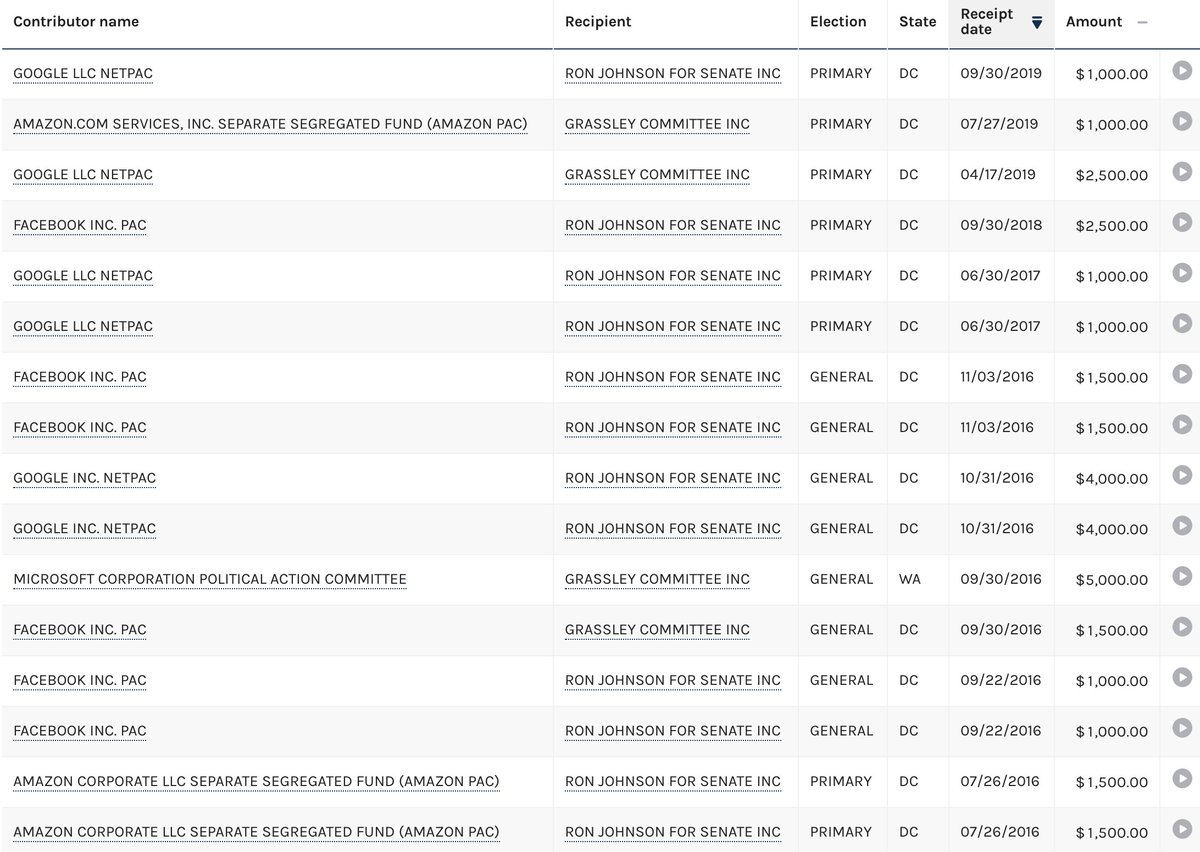Sort table by Contributor name header
The height and width of the screenshot is (852, 1200).
[x=76, y=22]
